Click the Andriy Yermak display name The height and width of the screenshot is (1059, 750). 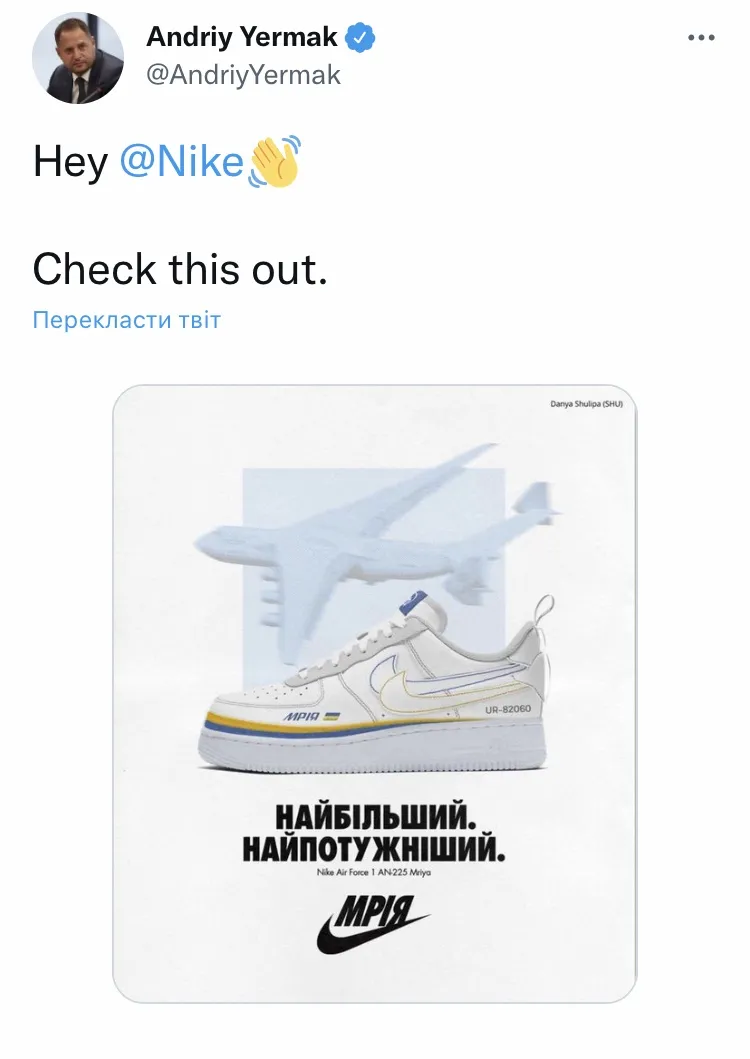pyautogui.click(x=242, y=37)
